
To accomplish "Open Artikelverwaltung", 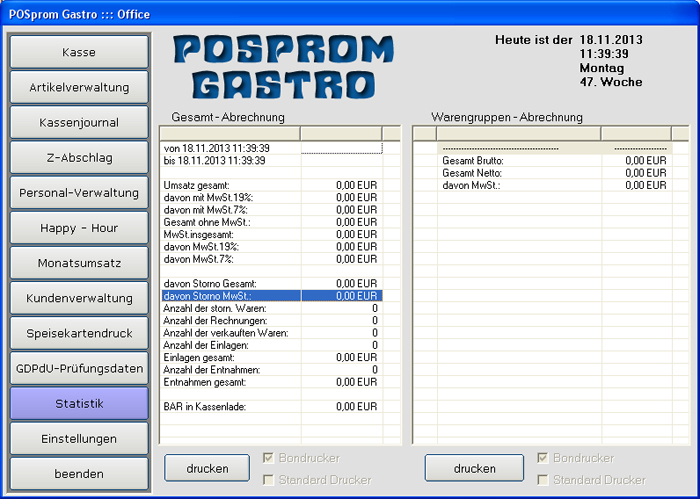I will (x=79, y=87).
